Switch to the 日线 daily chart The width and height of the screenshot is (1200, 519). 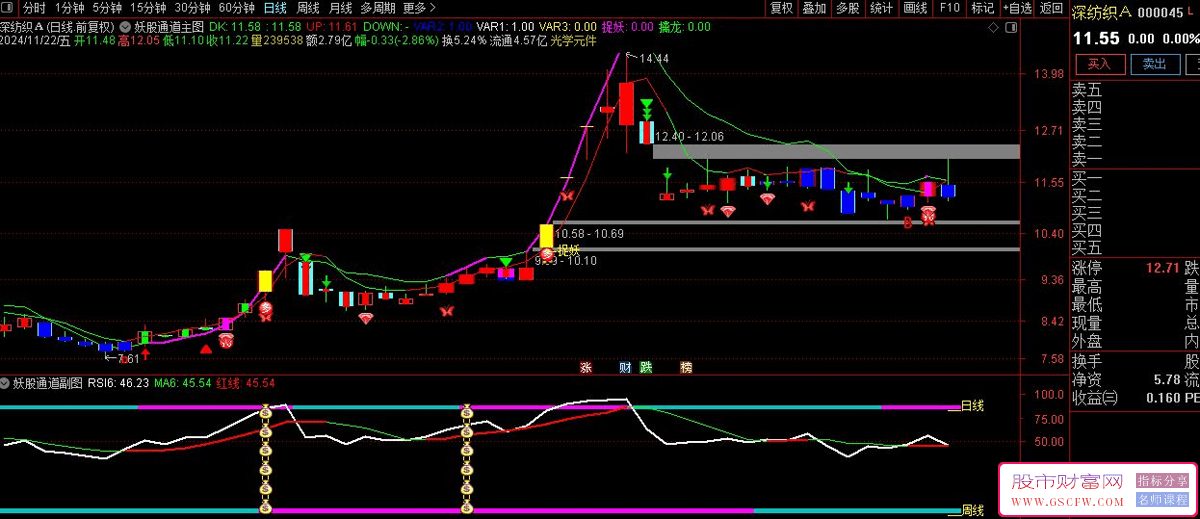(274, 8)
